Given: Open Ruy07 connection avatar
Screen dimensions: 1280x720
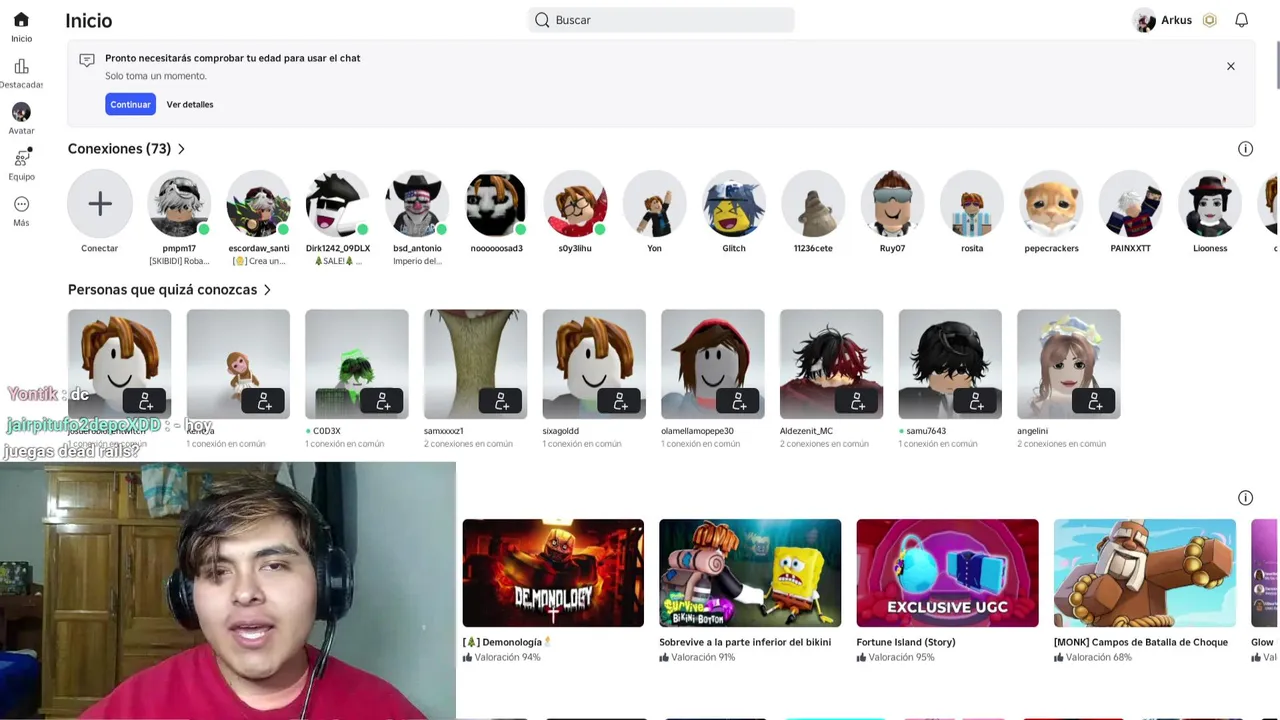Looking at the screenshot, I should (x=892, y=204).
